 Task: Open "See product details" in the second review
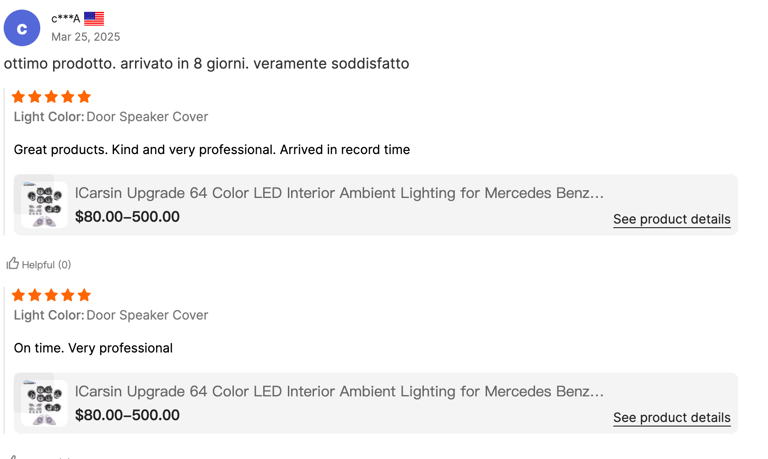[671, 417]
